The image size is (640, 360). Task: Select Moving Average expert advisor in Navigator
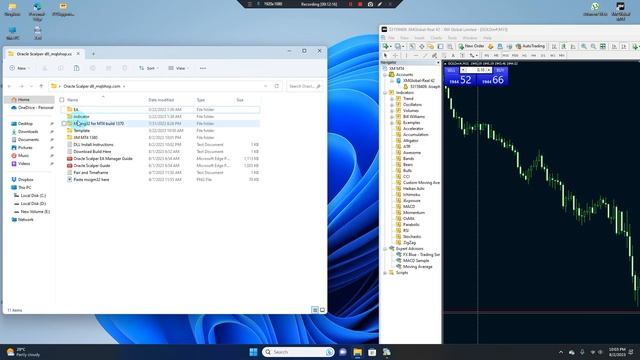click(417, 267)
